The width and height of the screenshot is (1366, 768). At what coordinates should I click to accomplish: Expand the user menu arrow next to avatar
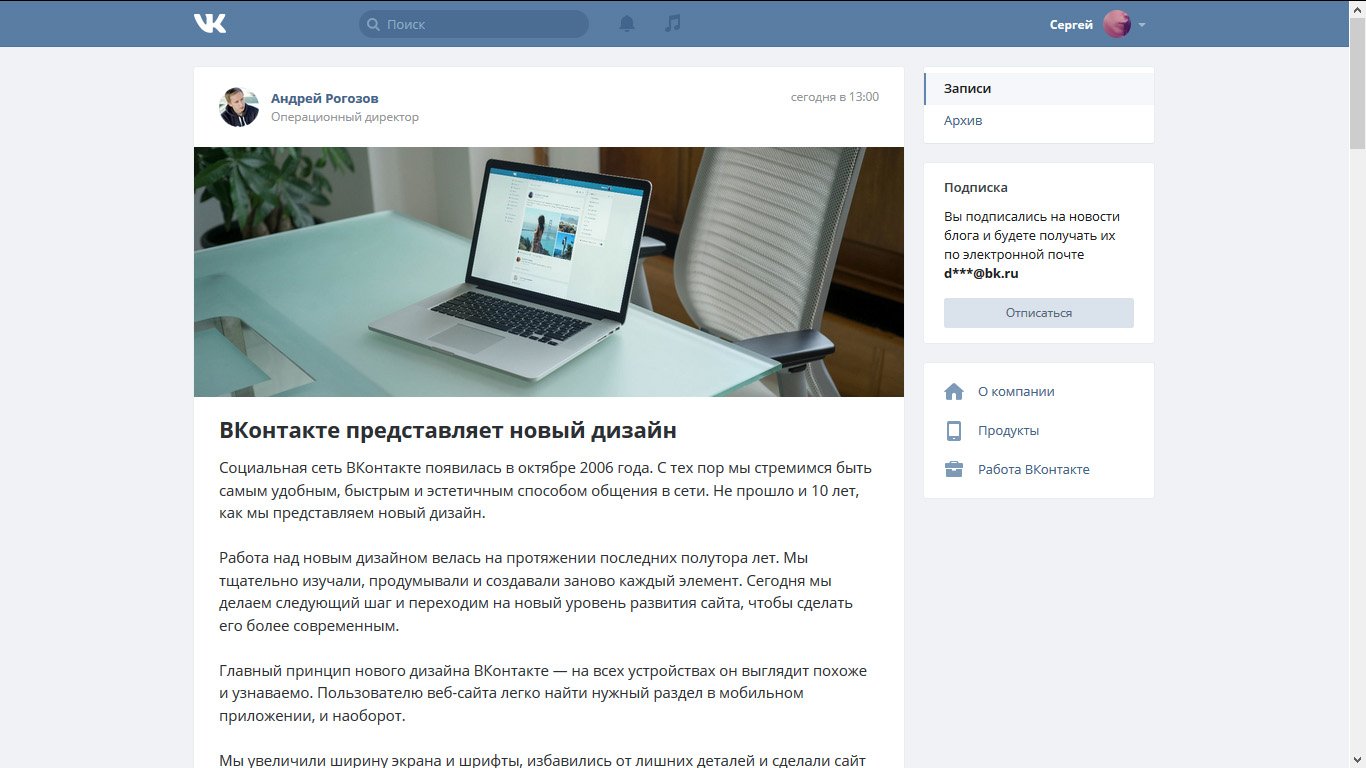[x=1142, y=25]
